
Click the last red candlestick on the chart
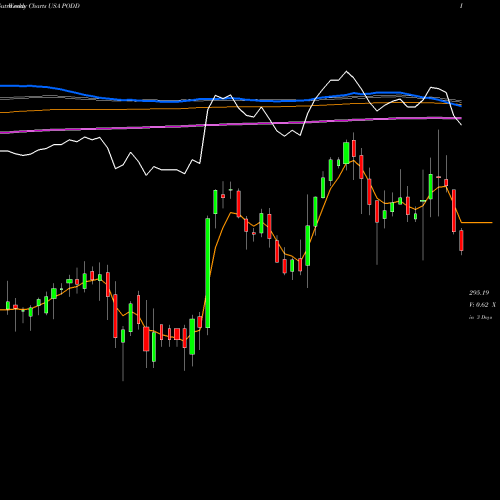click(461, 240)
